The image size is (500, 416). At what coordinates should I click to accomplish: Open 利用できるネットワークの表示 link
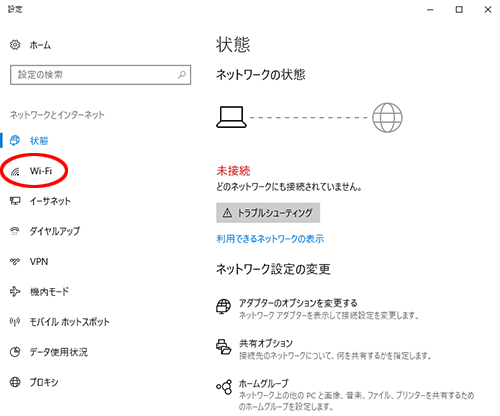click(x=270, y=239)
